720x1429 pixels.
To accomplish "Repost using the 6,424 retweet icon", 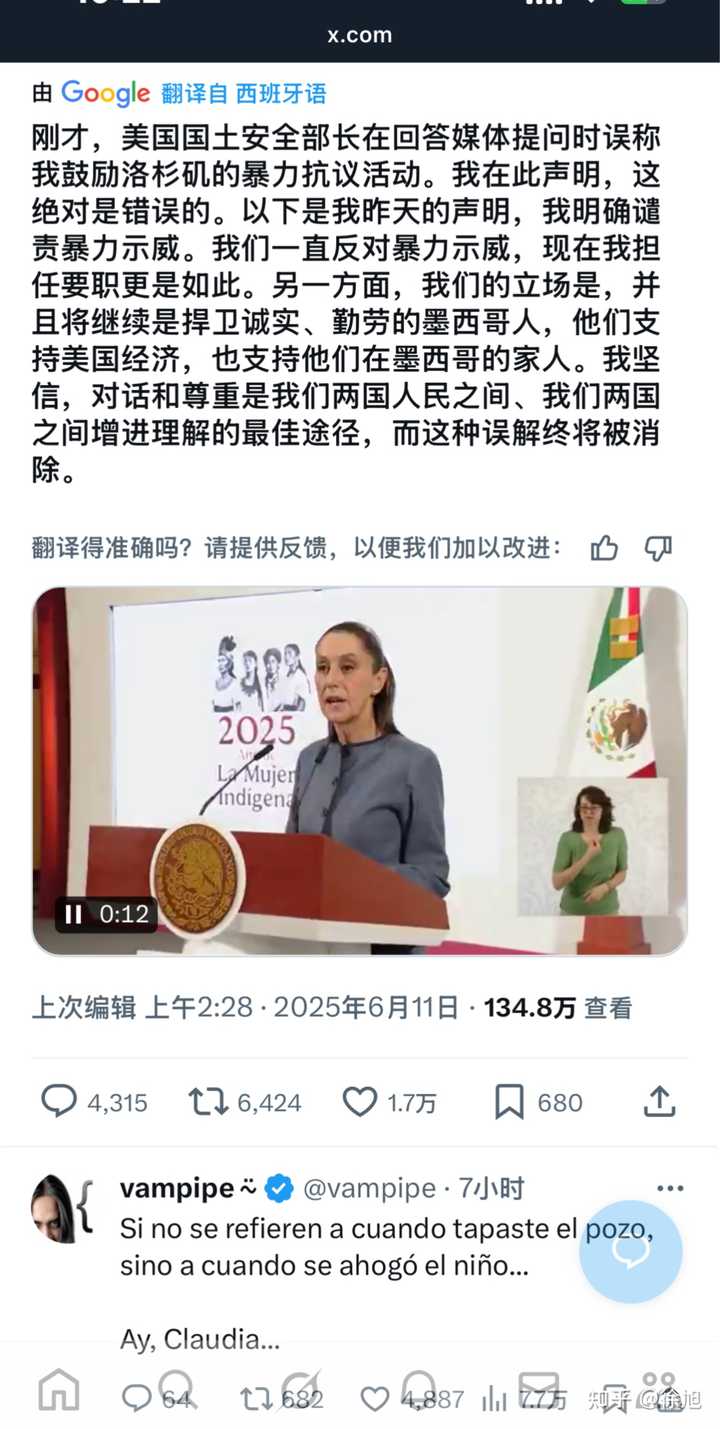I will pos(208,1102).
